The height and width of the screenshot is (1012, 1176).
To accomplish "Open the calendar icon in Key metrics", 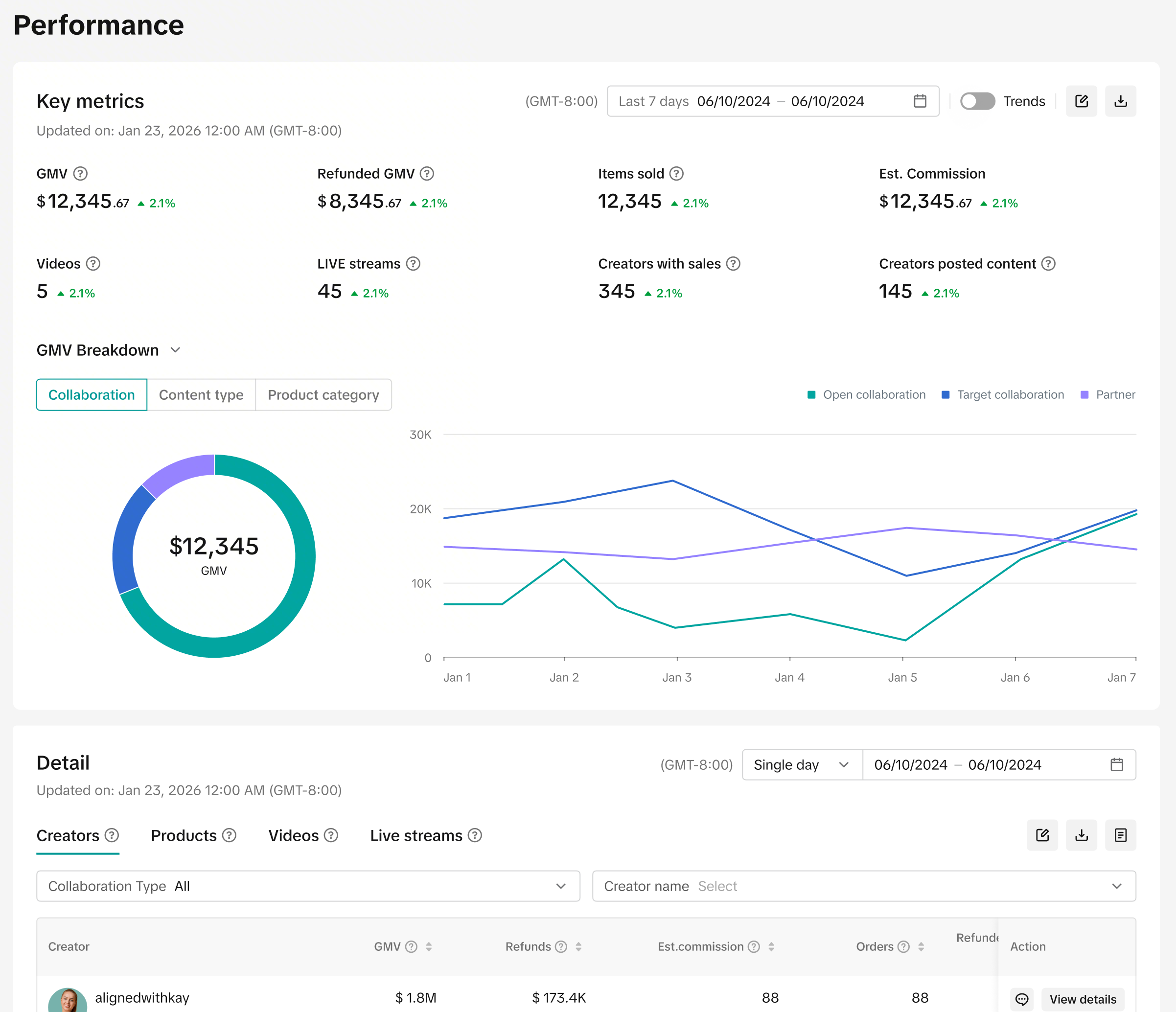I will (920, 101).
